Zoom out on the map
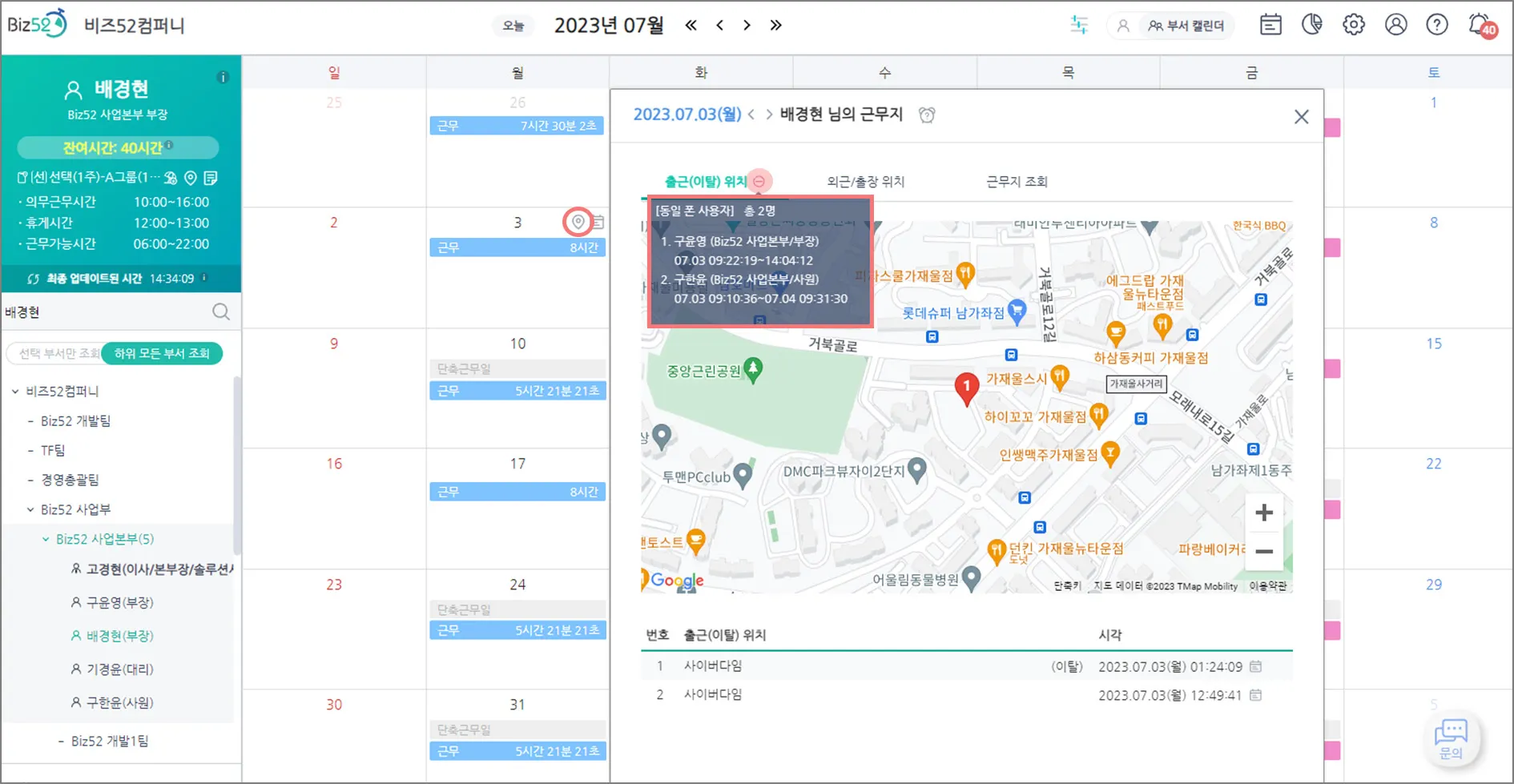1514x784 pixels. (1264, 551)
